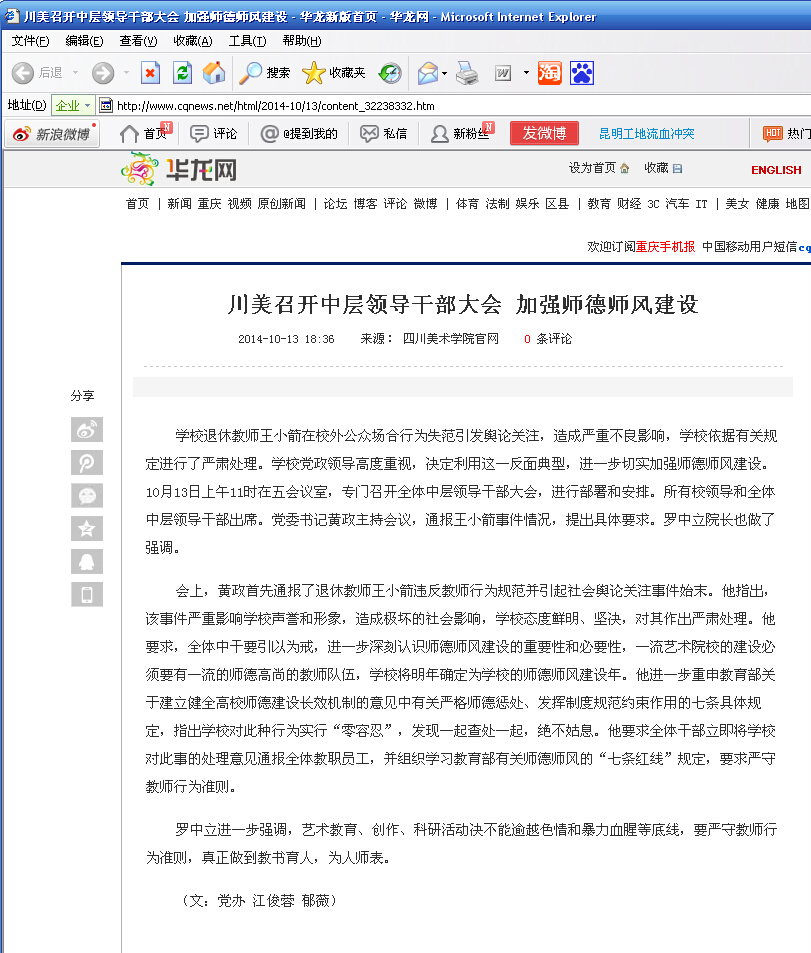The width and height of the screenshot is (811, 953).
Task: Open the Baidu paw toolbar icon
Action: coord(582,73)
